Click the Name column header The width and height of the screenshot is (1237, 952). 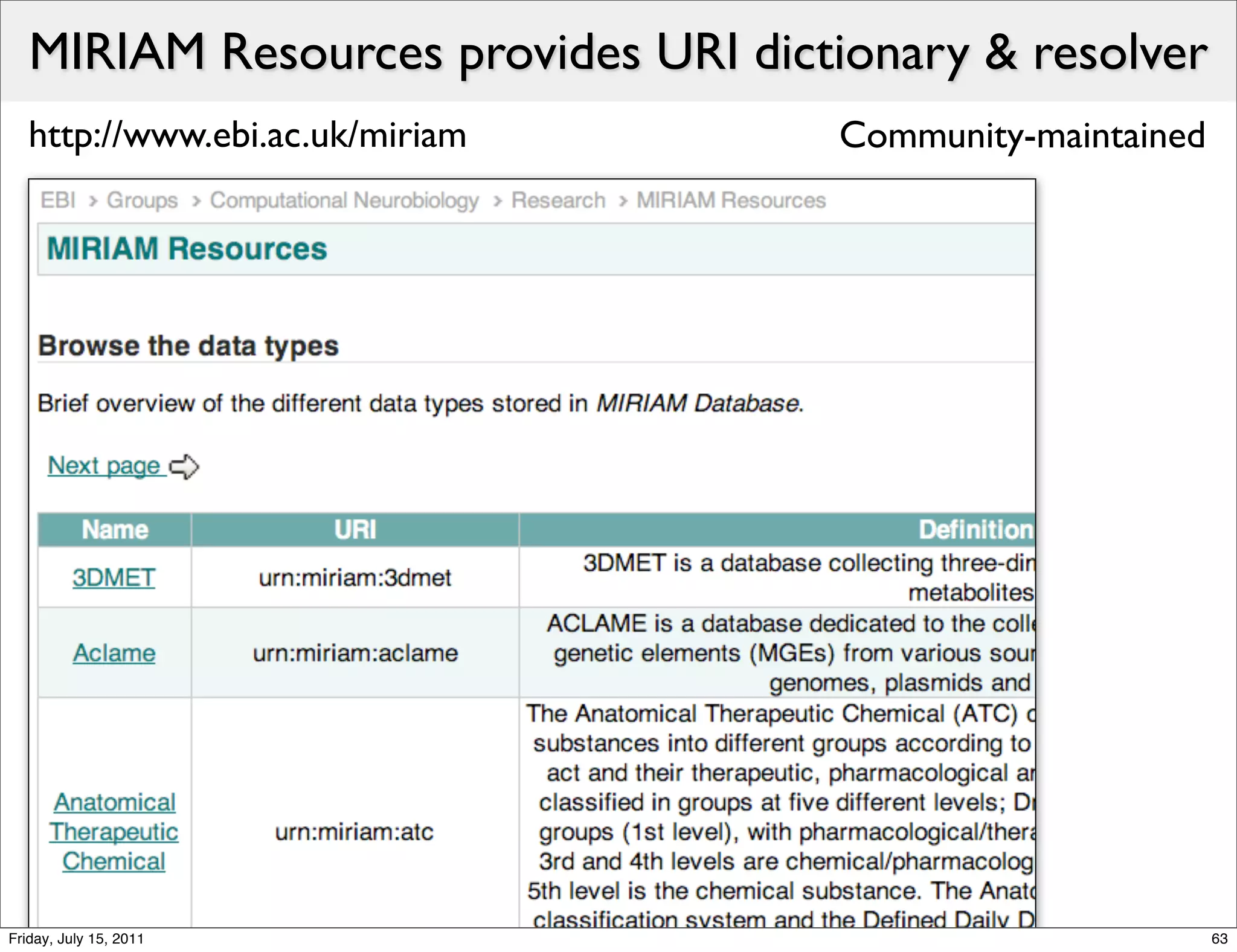pos(115,530)
